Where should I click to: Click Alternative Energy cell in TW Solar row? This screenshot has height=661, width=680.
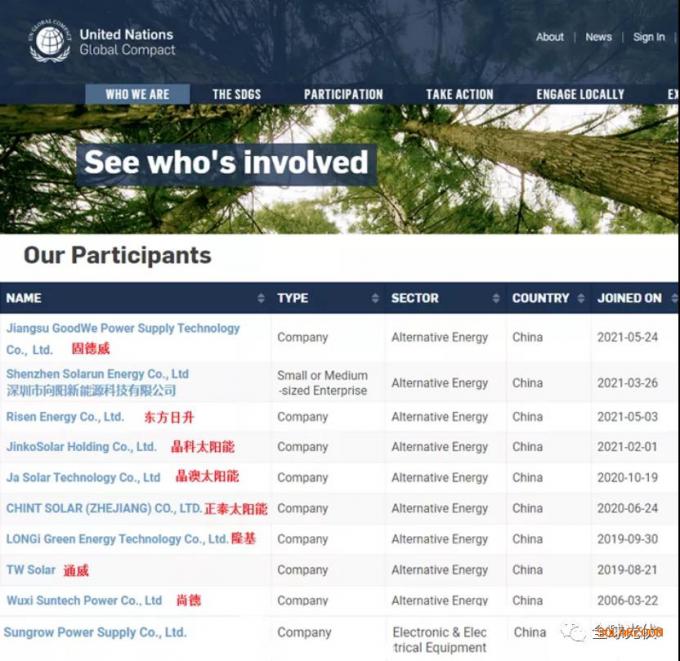click(x=439, y=570)
